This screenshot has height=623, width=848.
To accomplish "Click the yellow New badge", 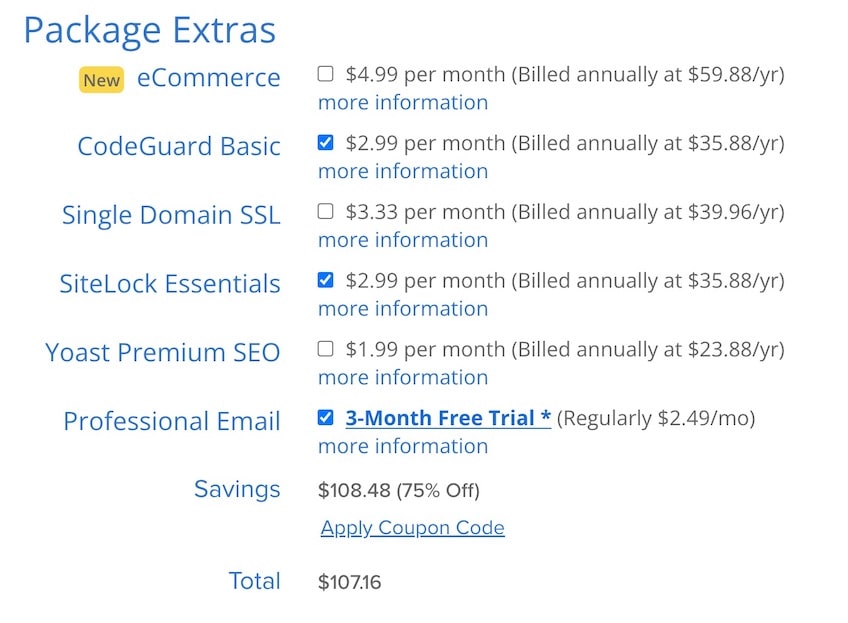I will click(101, 80).
